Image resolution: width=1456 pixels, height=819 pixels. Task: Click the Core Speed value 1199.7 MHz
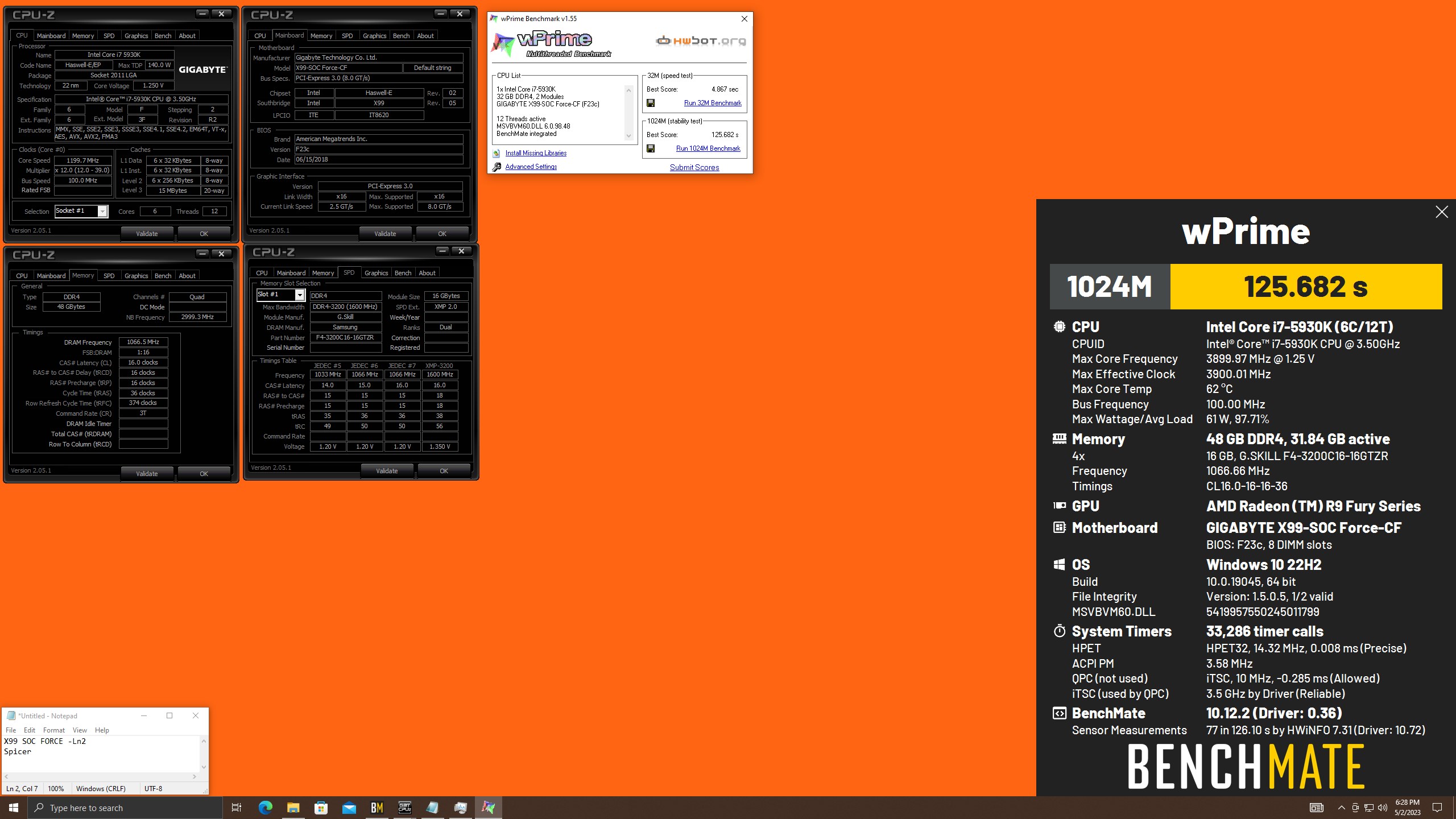[83, 160]
